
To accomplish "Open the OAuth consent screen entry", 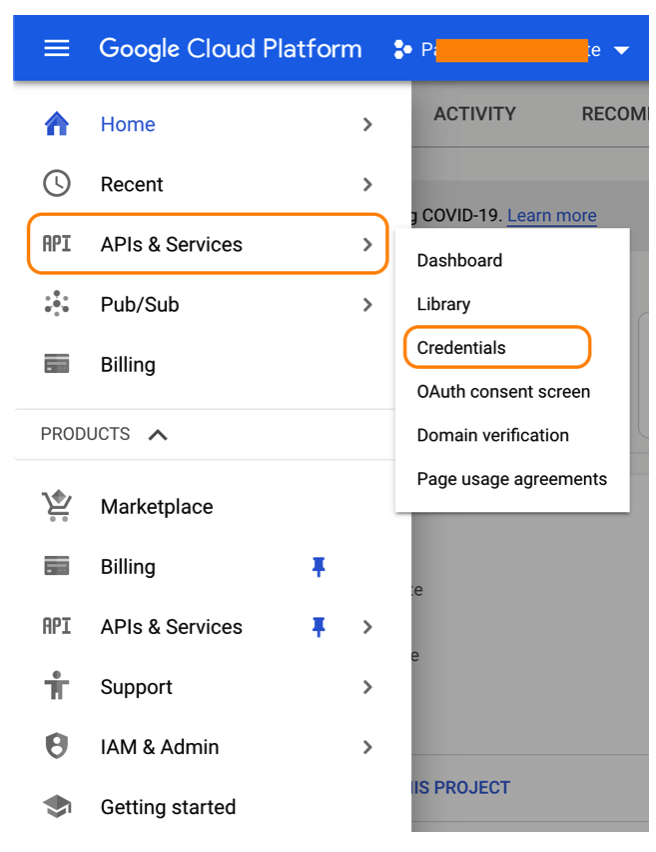I will pyautogui.click(x=504, y=391).
